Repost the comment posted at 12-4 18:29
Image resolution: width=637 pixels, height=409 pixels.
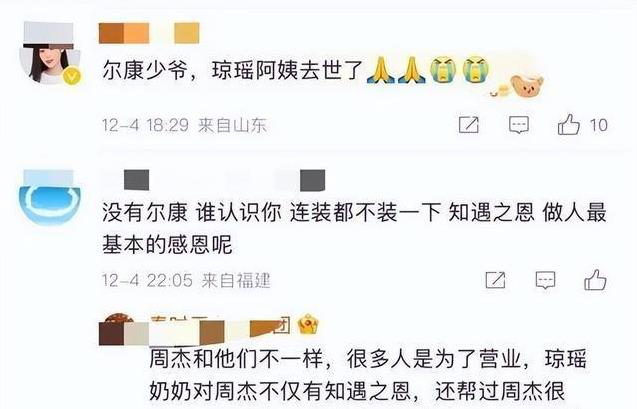[469, 125]
